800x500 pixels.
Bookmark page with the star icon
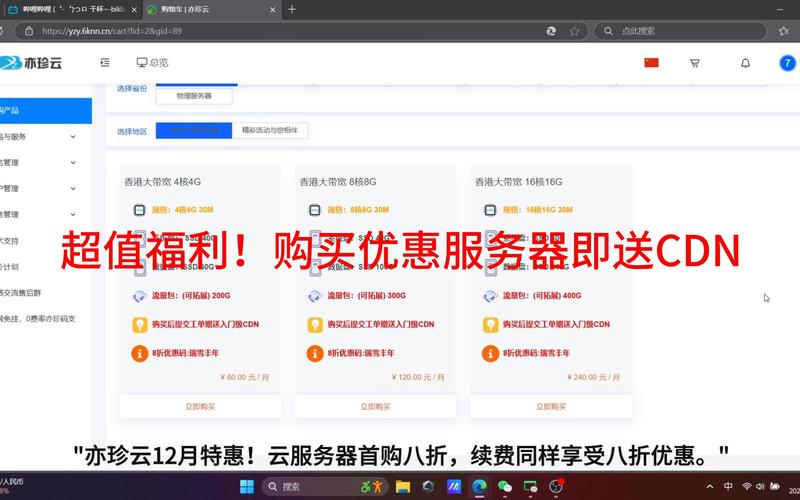(x=574, y=31)
